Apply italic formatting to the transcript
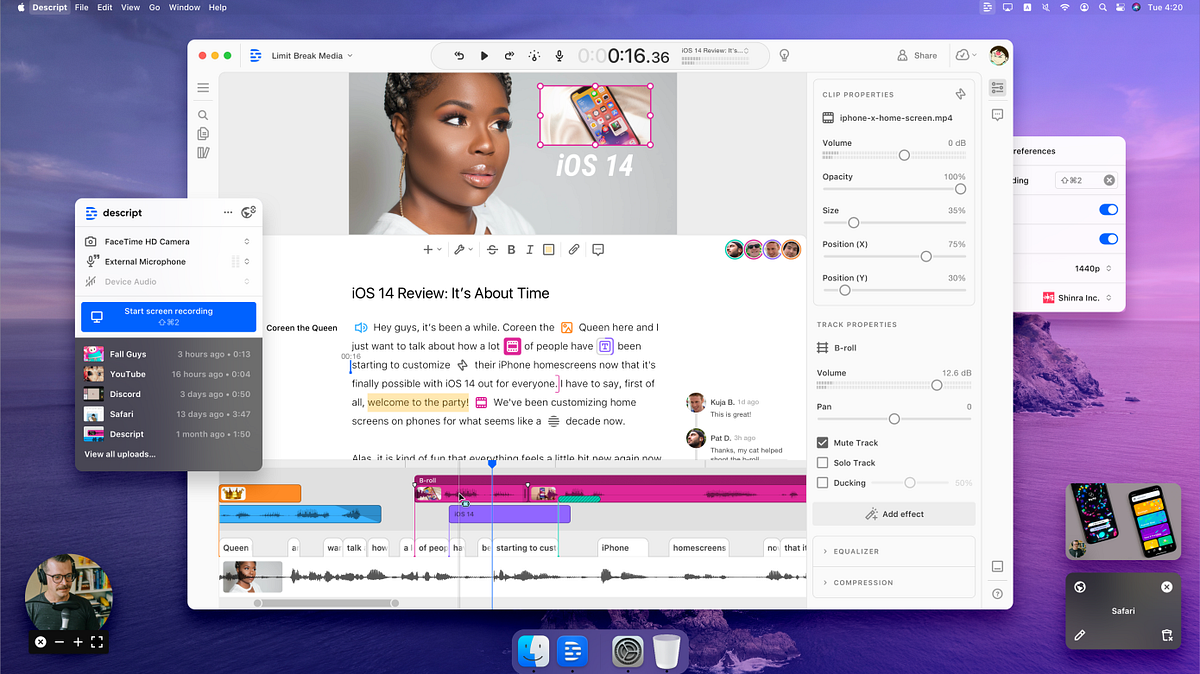1200x674 pixels. [x=528, y=249]
